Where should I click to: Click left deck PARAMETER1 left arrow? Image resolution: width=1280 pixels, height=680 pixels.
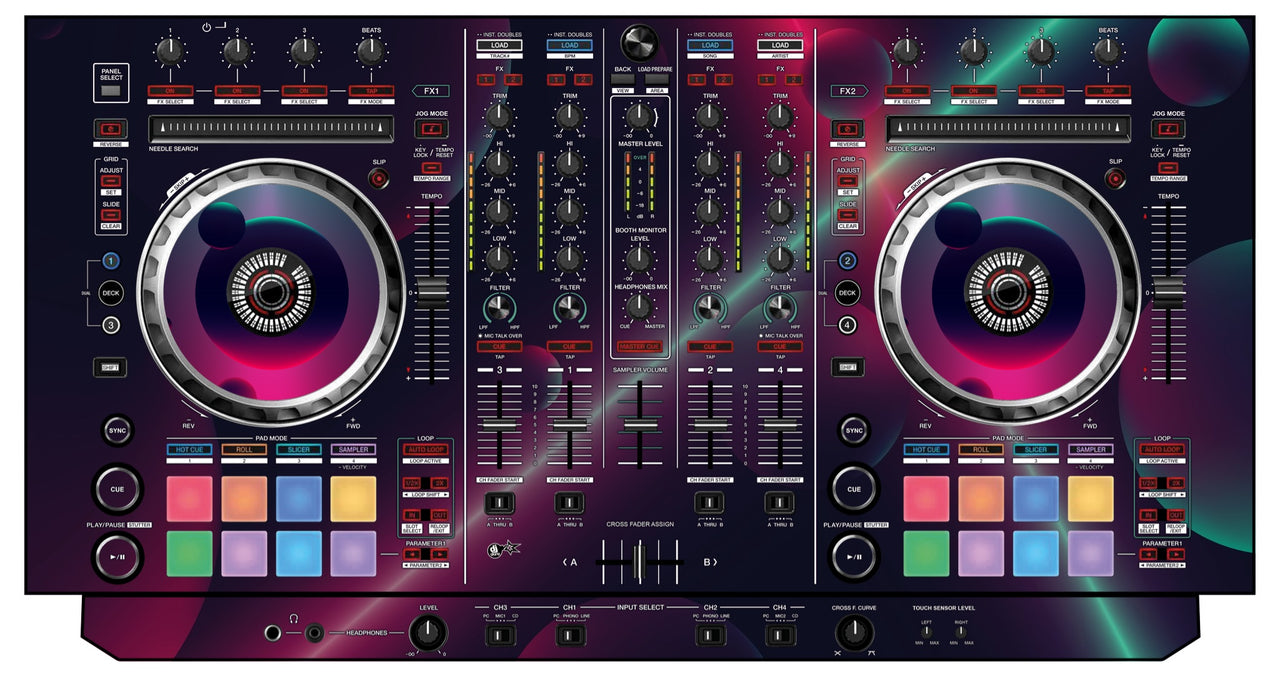pos(412,553)
